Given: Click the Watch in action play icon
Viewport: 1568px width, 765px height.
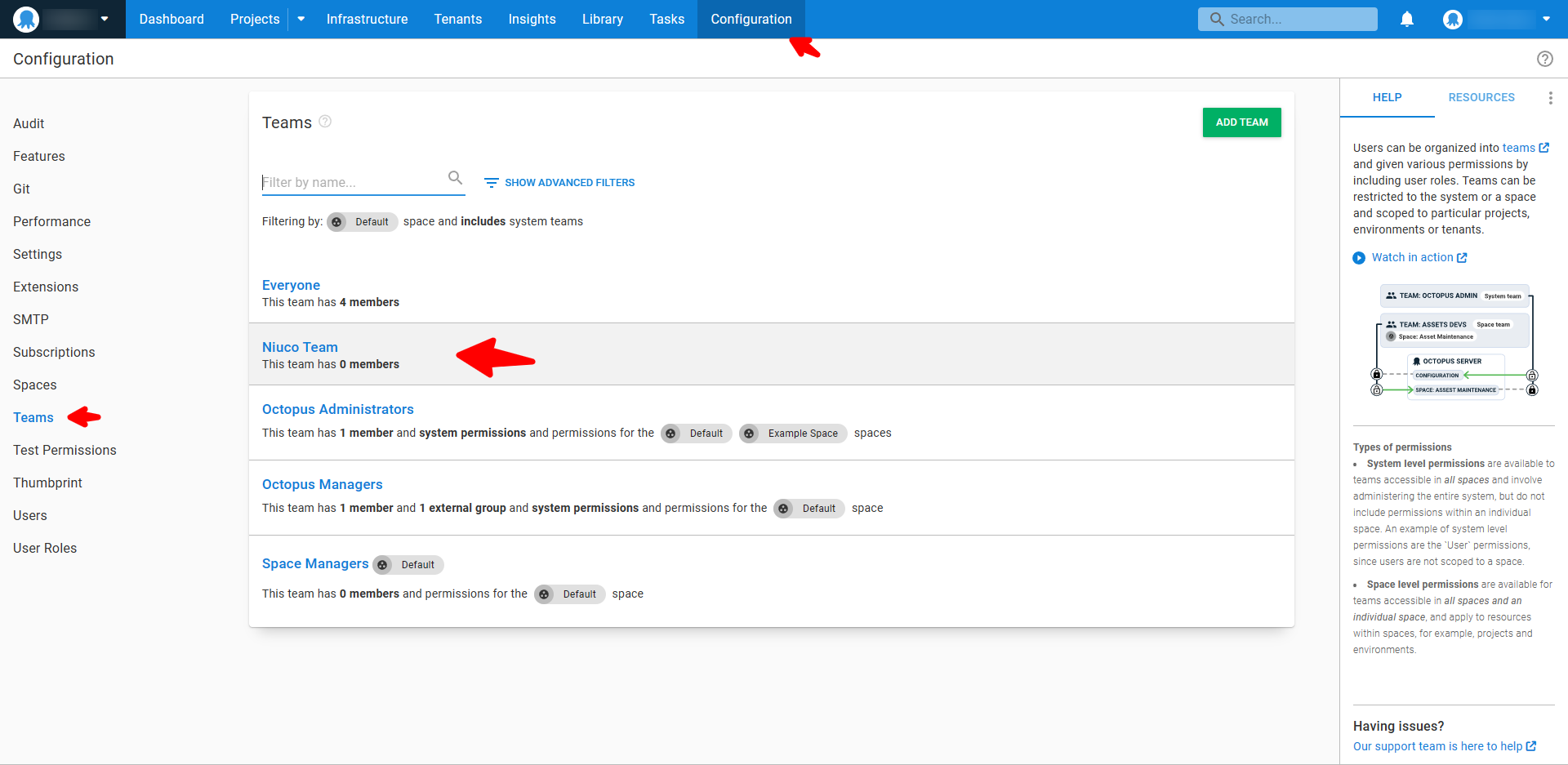Looking at the screenshot, I should pyautogui.click(x=1359, y=258).
